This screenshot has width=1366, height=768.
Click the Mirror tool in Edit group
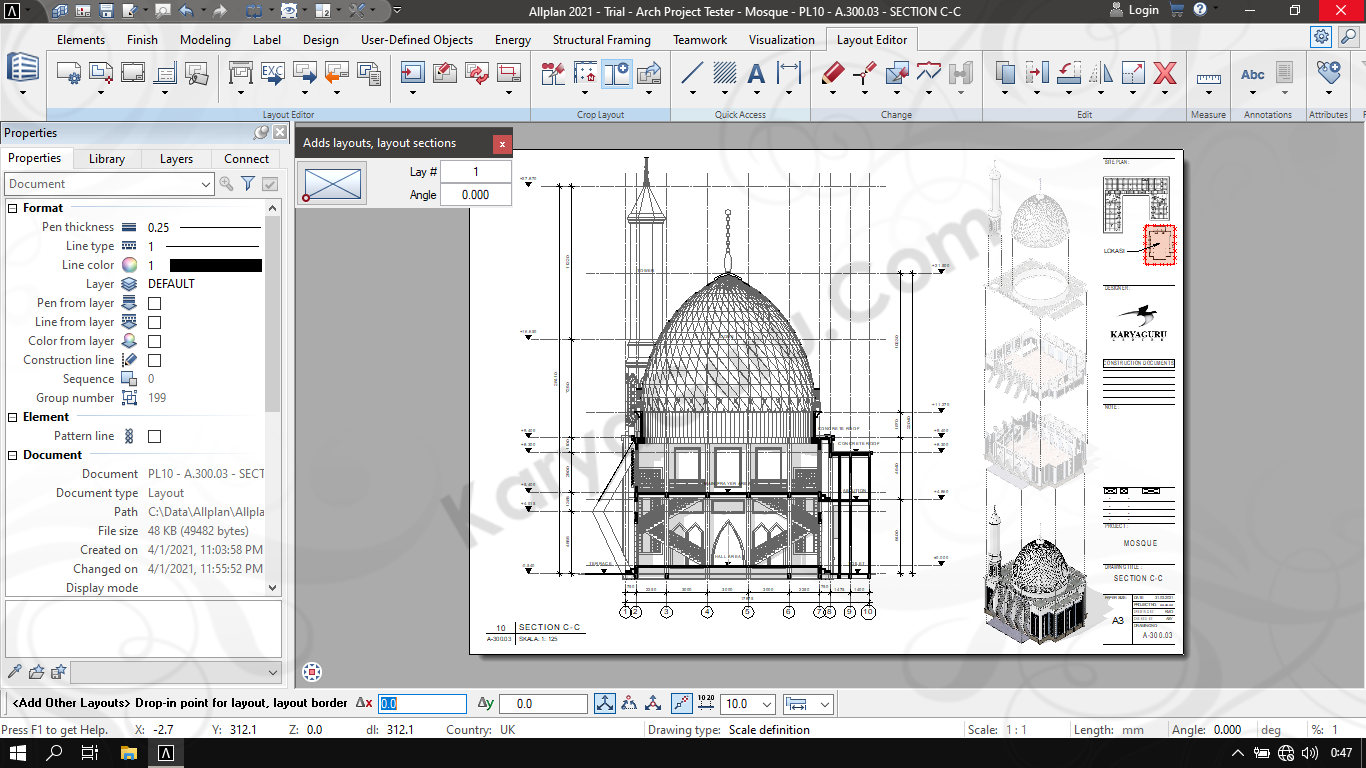coord(1100,73)
